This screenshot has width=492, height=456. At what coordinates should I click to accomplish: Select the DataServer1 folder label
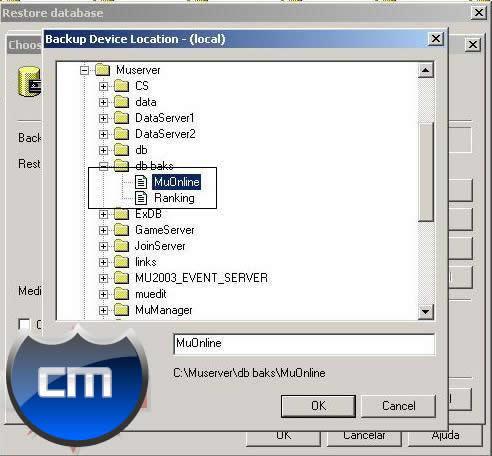tap(165, 118)
